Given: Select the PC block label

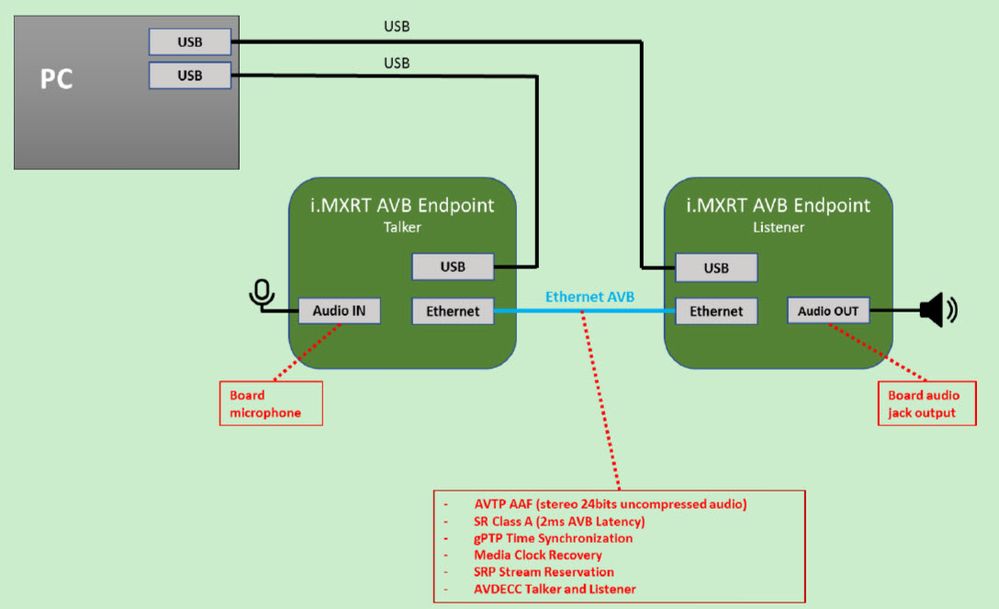Looking at the screenshot, I should (57, 79).
